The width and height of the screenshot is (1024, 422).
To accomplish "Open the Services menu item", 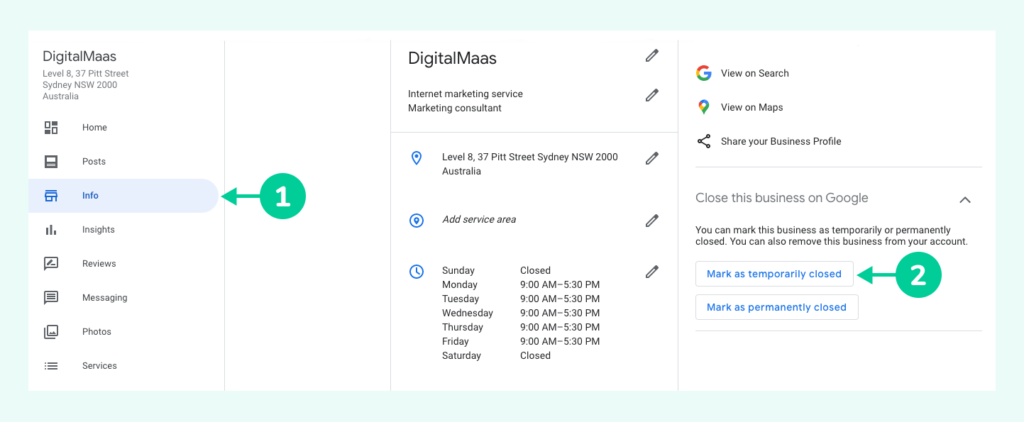I will [123, 366].
